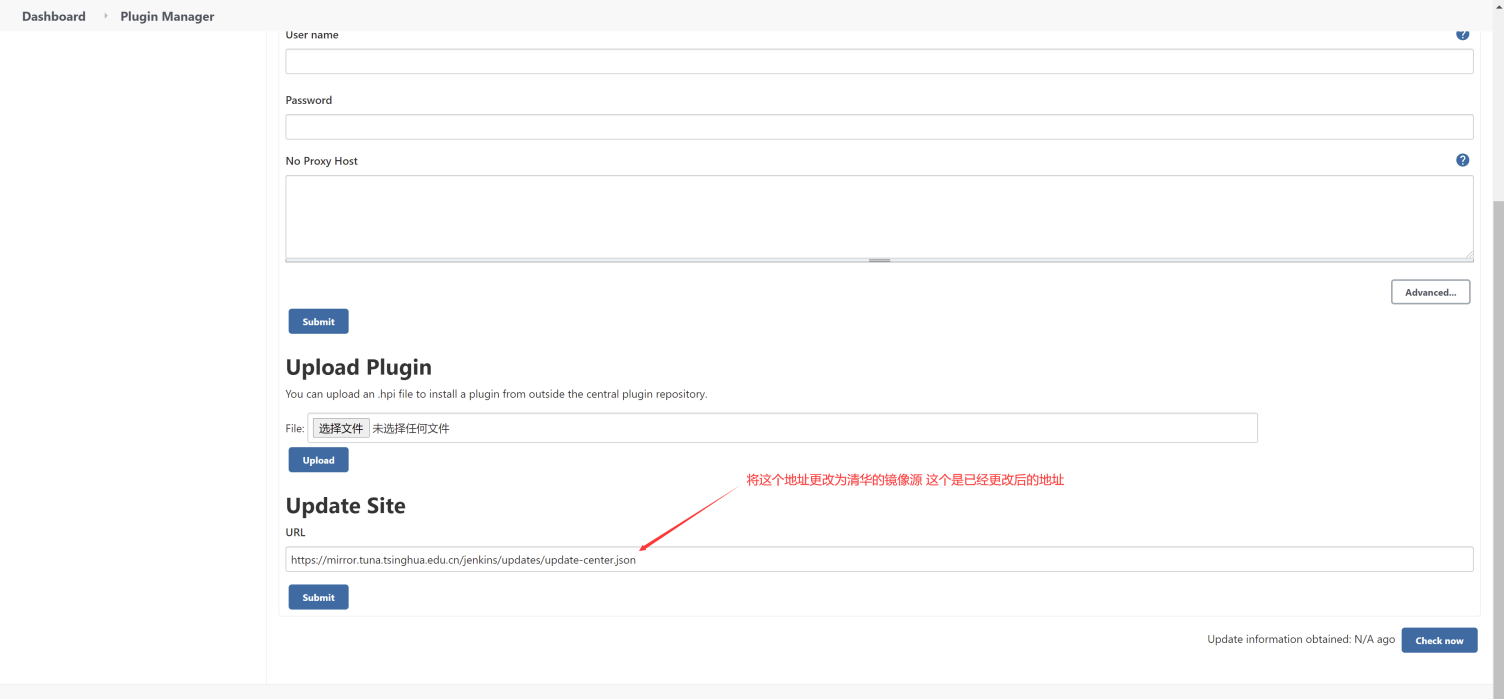This screenshot has height=699, width=1504.
Task: Click the help icon beside User name
Action: pyautogui.click(x=1462, y=35)
